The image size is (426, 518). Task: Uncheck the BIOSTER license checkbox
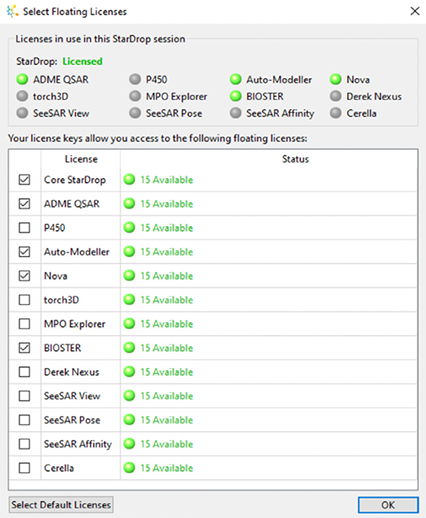24,348
